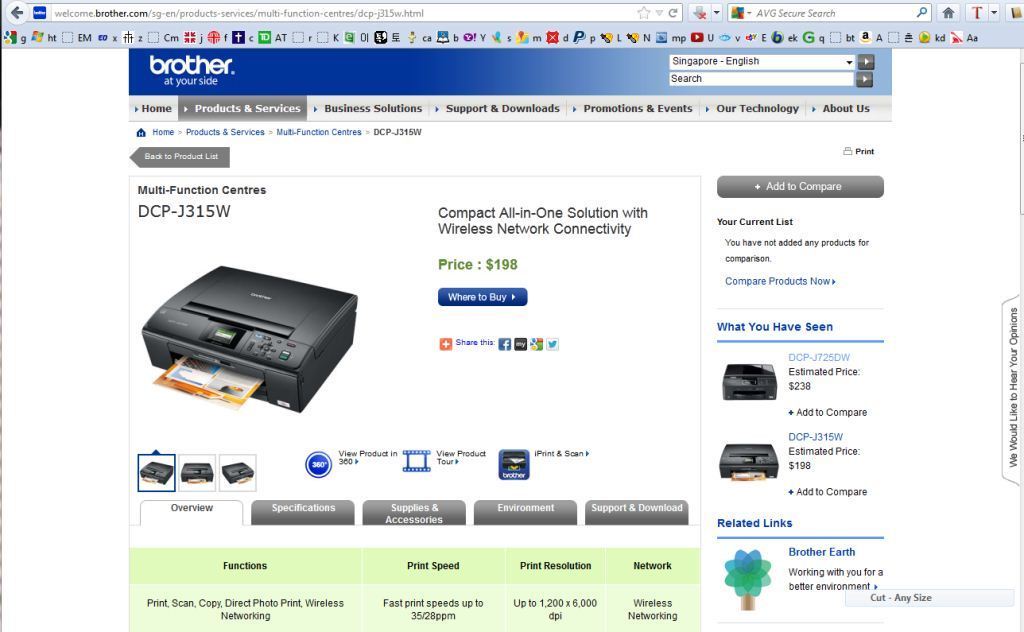Click the Back to Product List button

180,157
